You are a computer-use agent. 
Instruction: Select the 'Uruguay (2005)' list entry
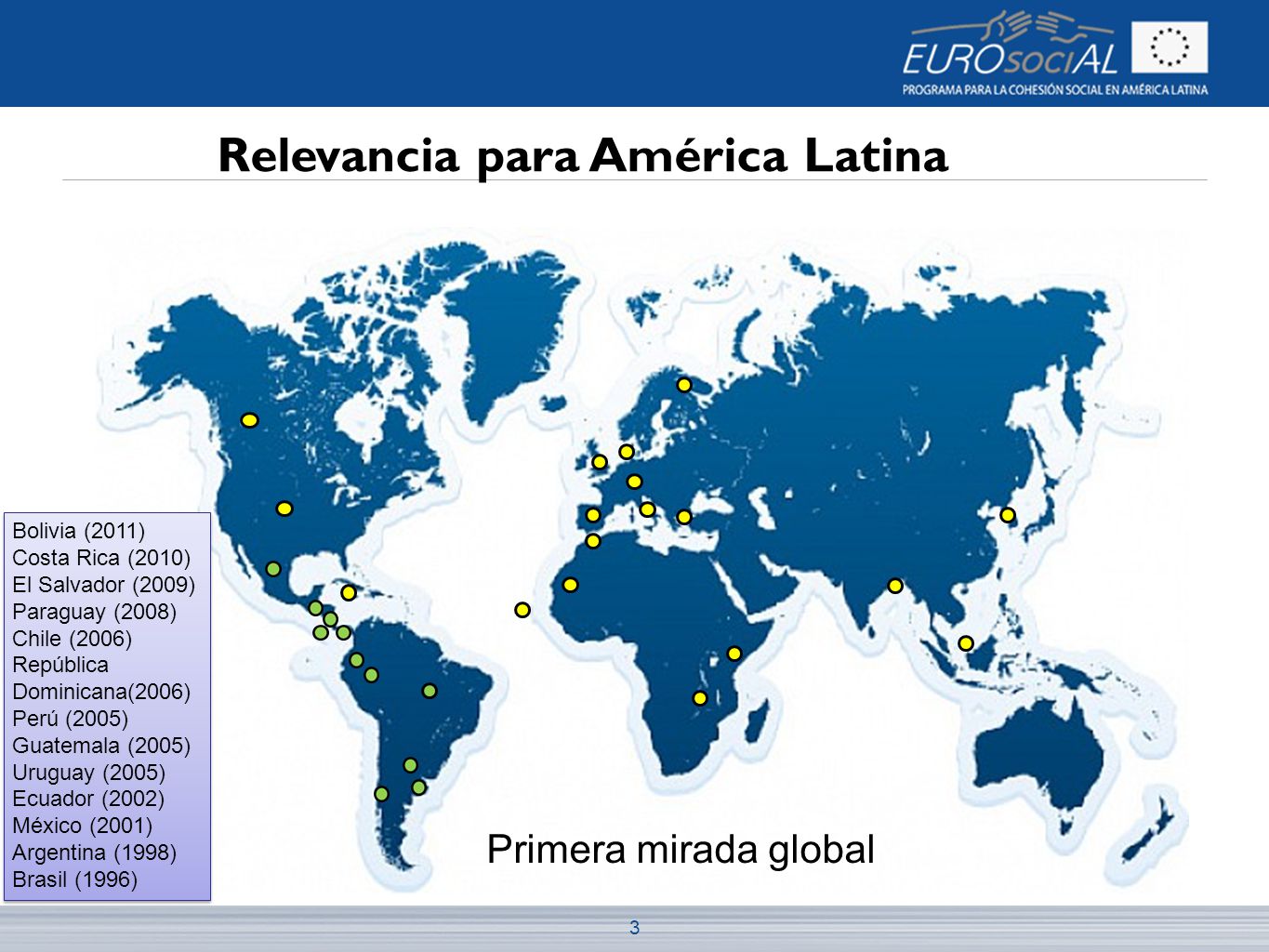pyautogui.click(x=89, y=773)
